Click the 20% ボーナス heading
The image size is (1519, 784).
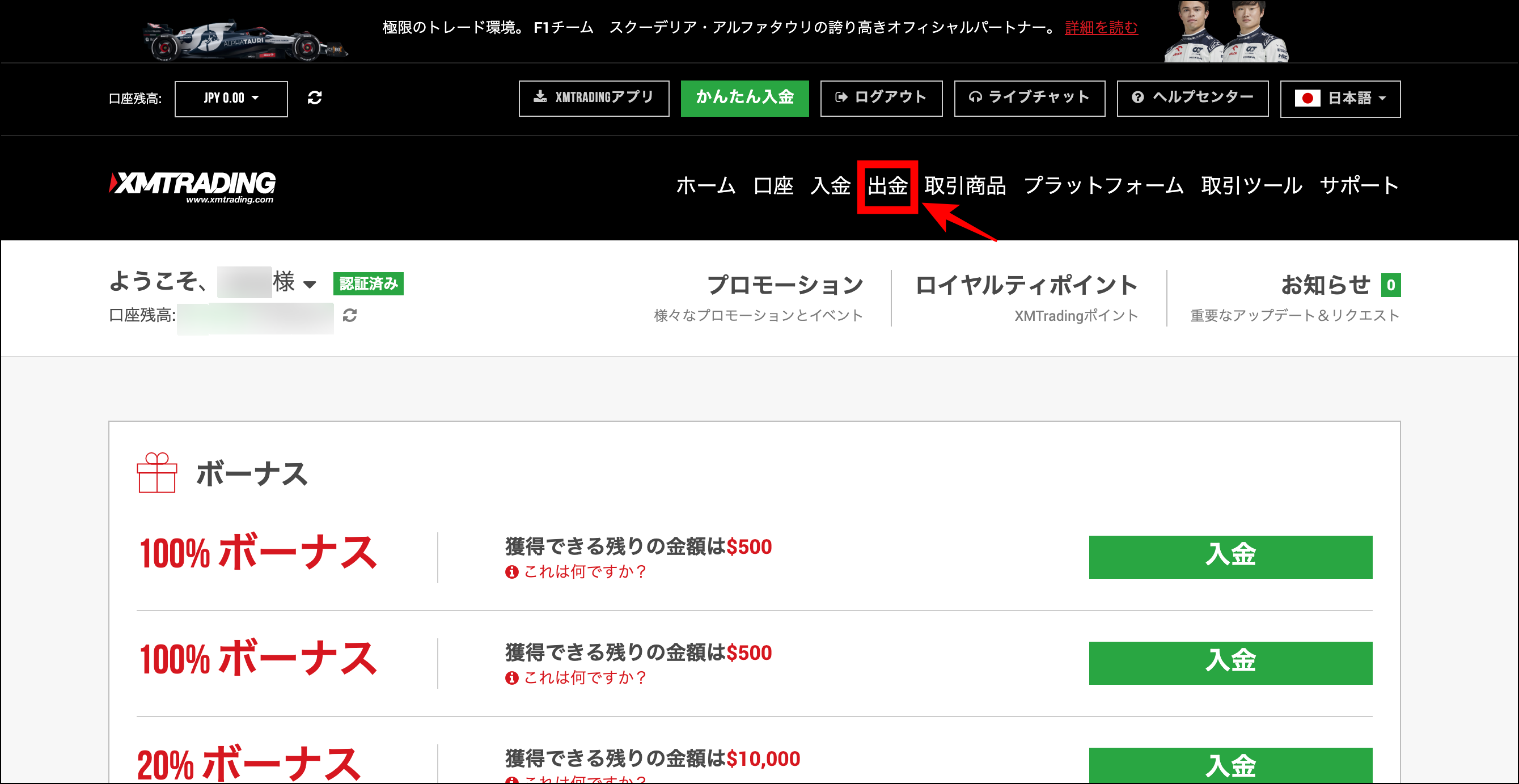tap(248, 764)
